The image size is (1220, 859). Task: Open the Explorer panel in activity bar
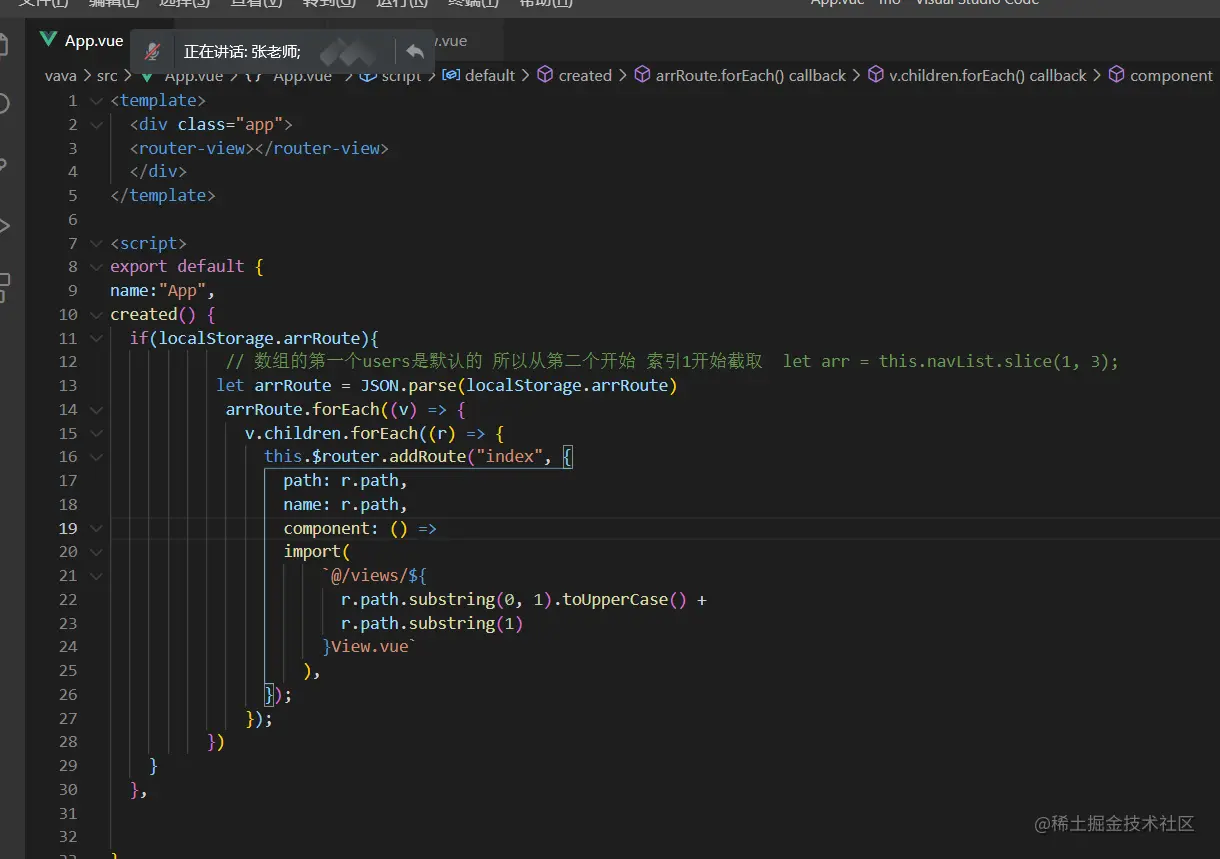click(x=4, y=45)
